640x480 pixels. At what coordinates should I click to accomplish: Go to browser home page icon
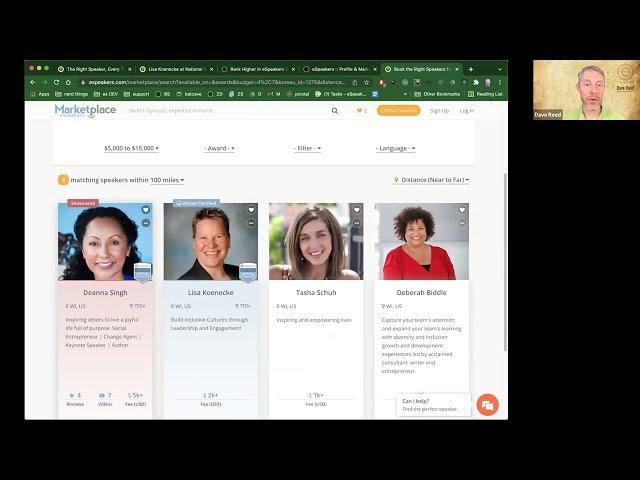68,82
